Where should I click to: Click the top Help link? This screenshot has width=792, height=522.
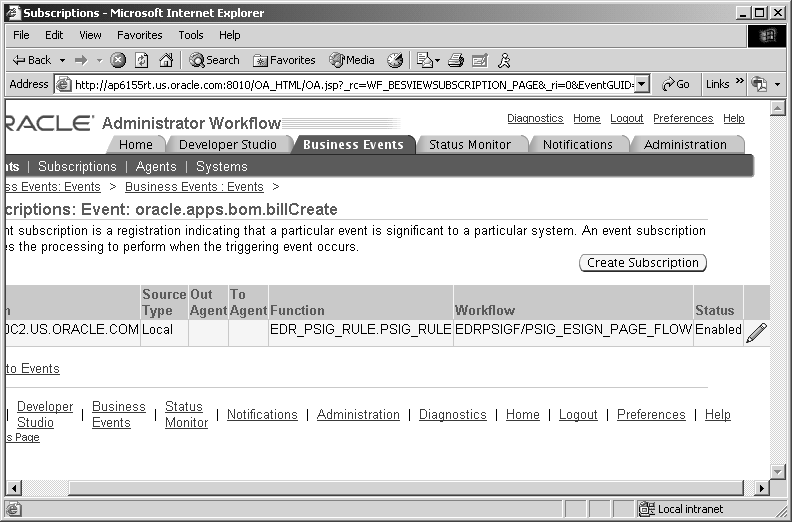[734, 118]
